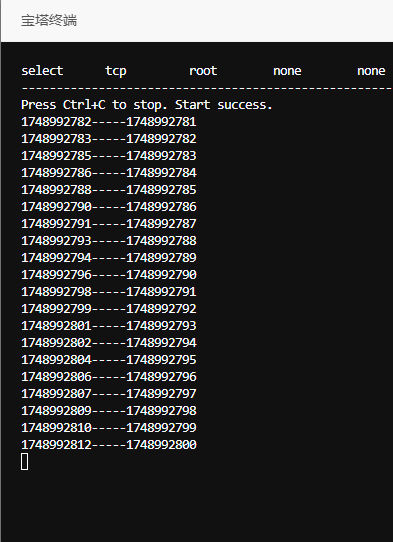Click the dashed separator line under header
Screen dimensions: 393x542
click(x=207, y=88)
